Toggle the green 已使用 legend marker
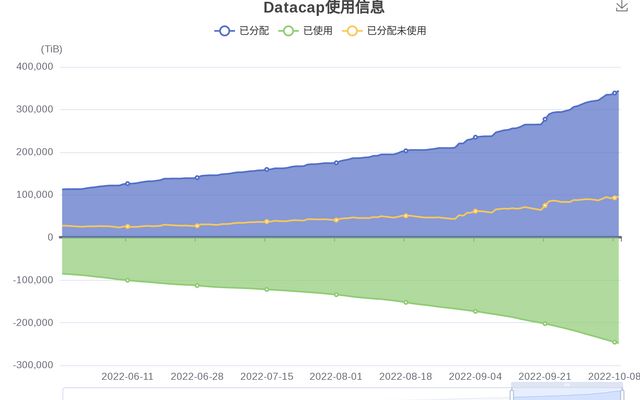 (x=288, y=31)
